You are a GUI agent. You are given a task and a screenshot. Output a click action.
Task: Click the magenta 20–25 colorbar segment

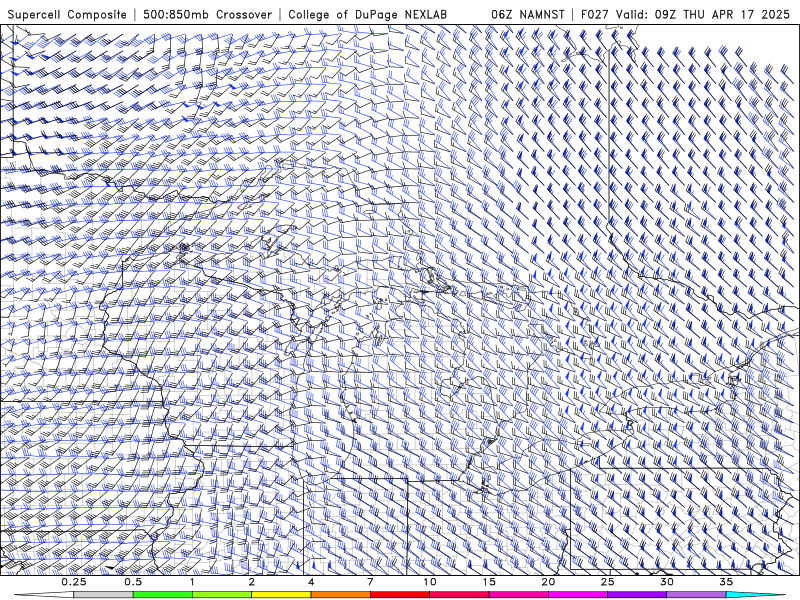pyautogui.click(x=578, y=595)
